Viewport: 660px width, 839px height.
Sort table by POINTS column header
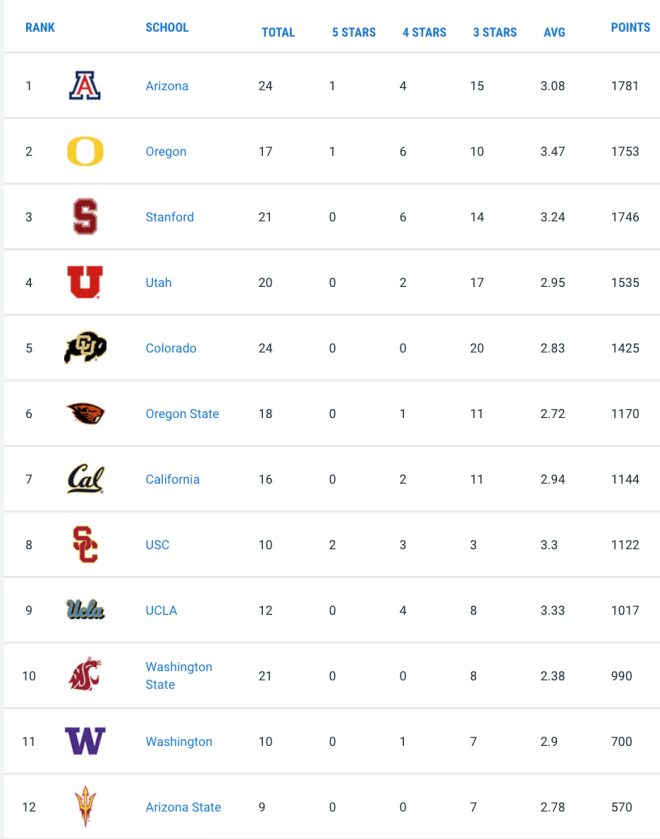(631, 27)
